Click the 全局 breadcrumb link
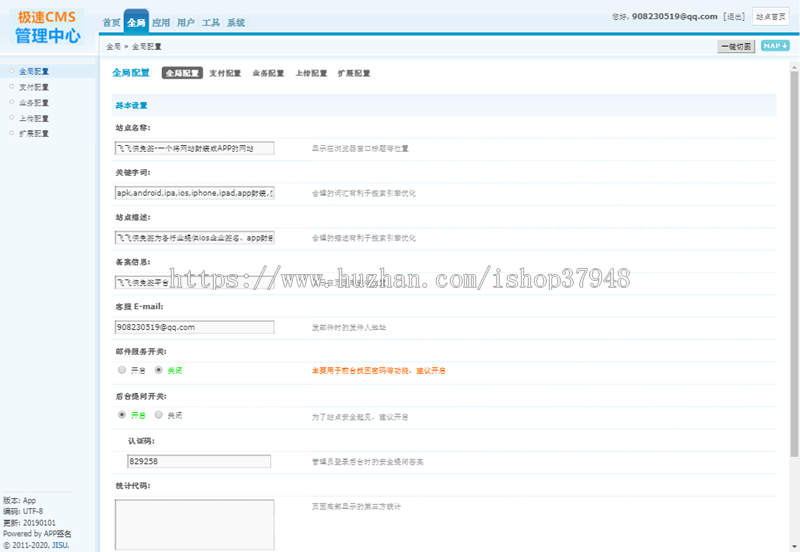 click(113, 46)
